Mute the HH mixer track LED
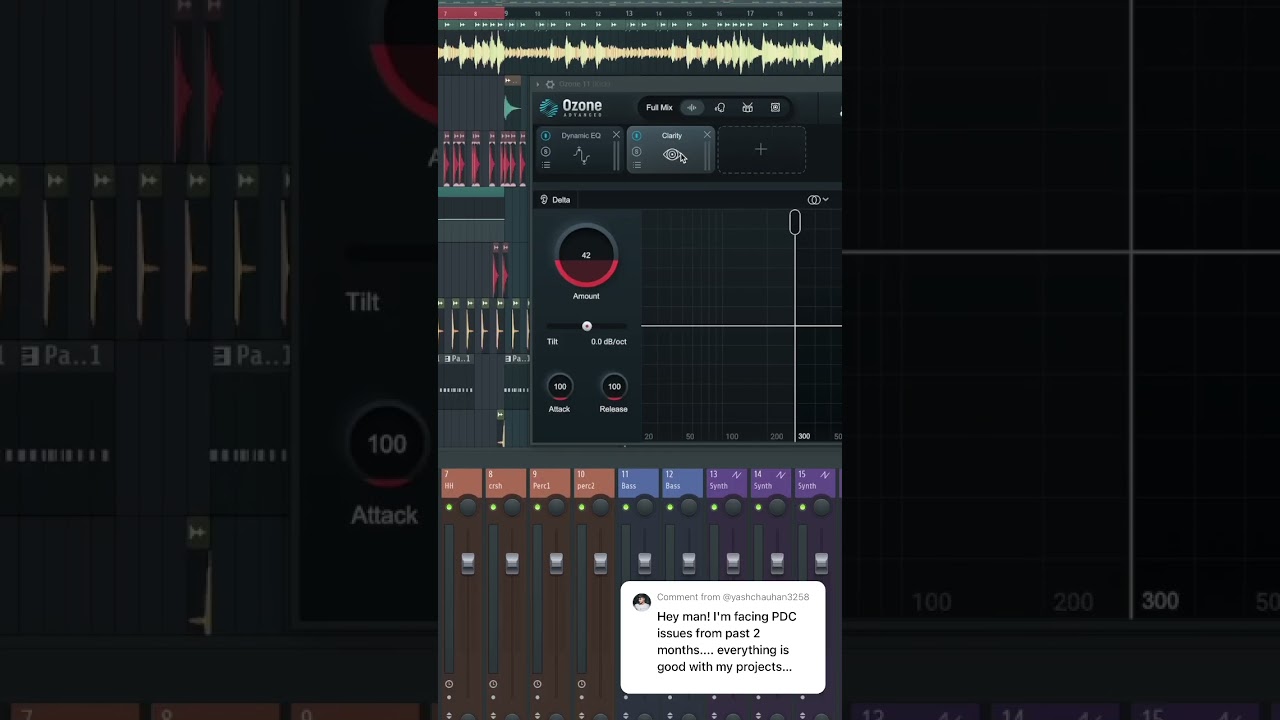The image size is (1280, 720). (x=449, y=507)
